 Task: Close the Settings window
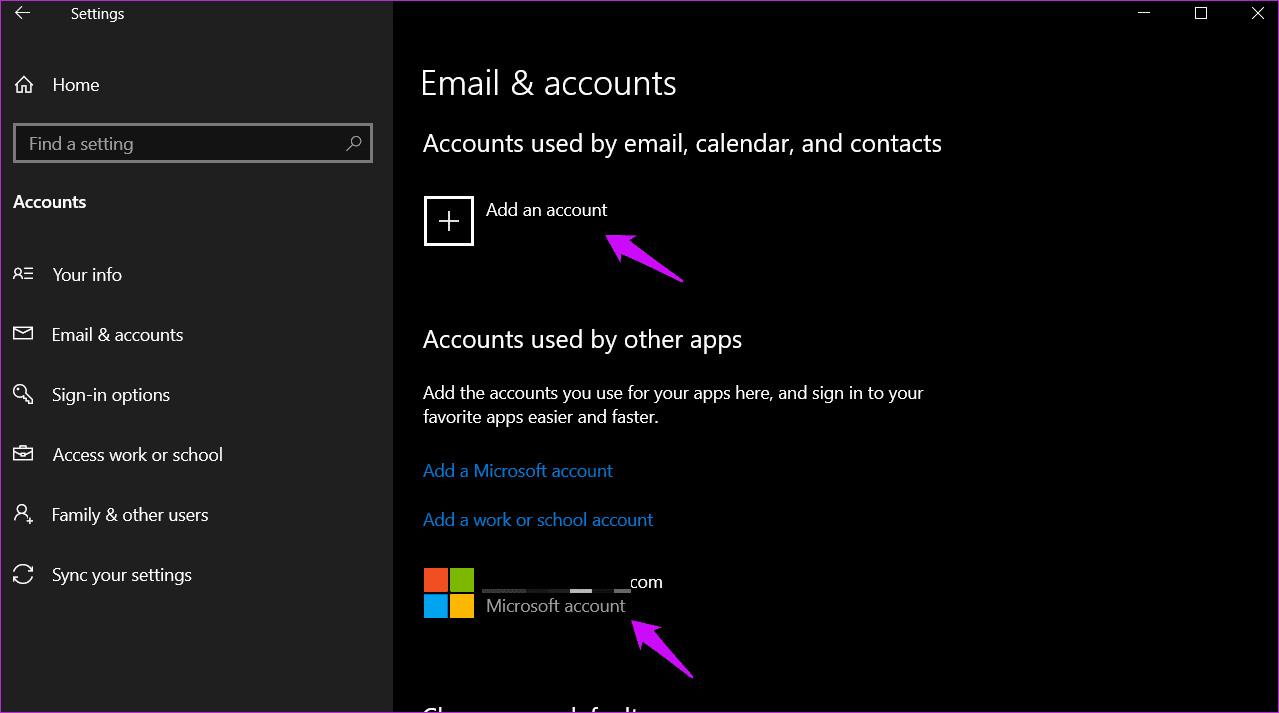tap(1257, 14)
